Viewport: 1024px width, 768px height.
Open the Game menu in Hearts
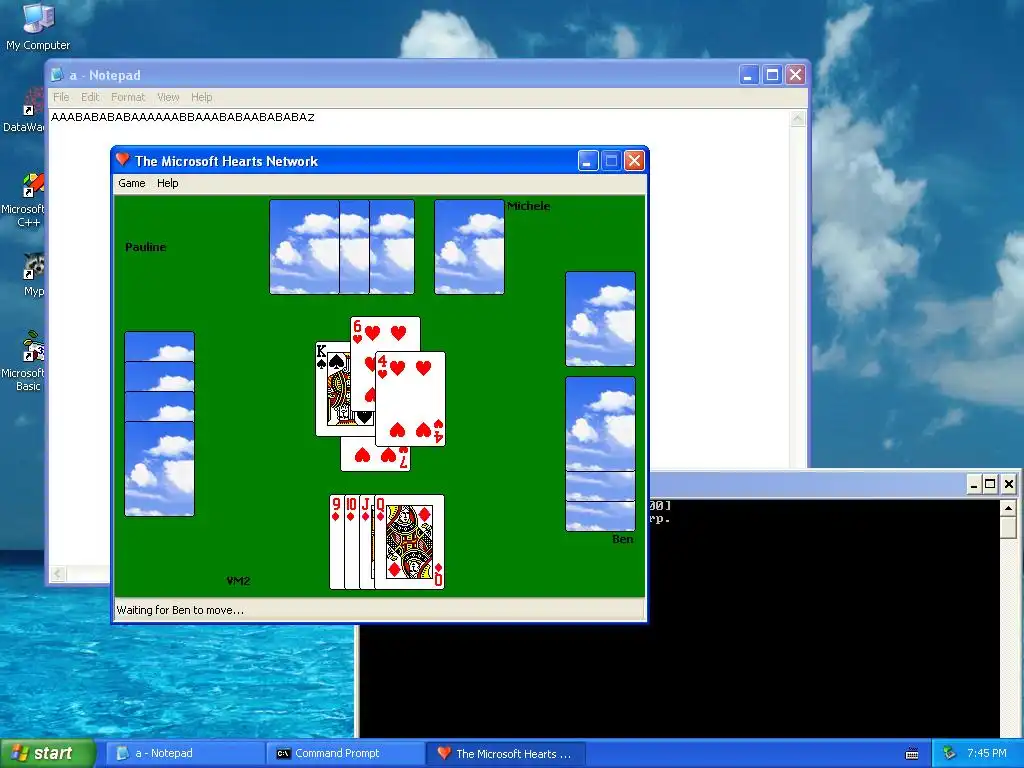click(132, 184)
